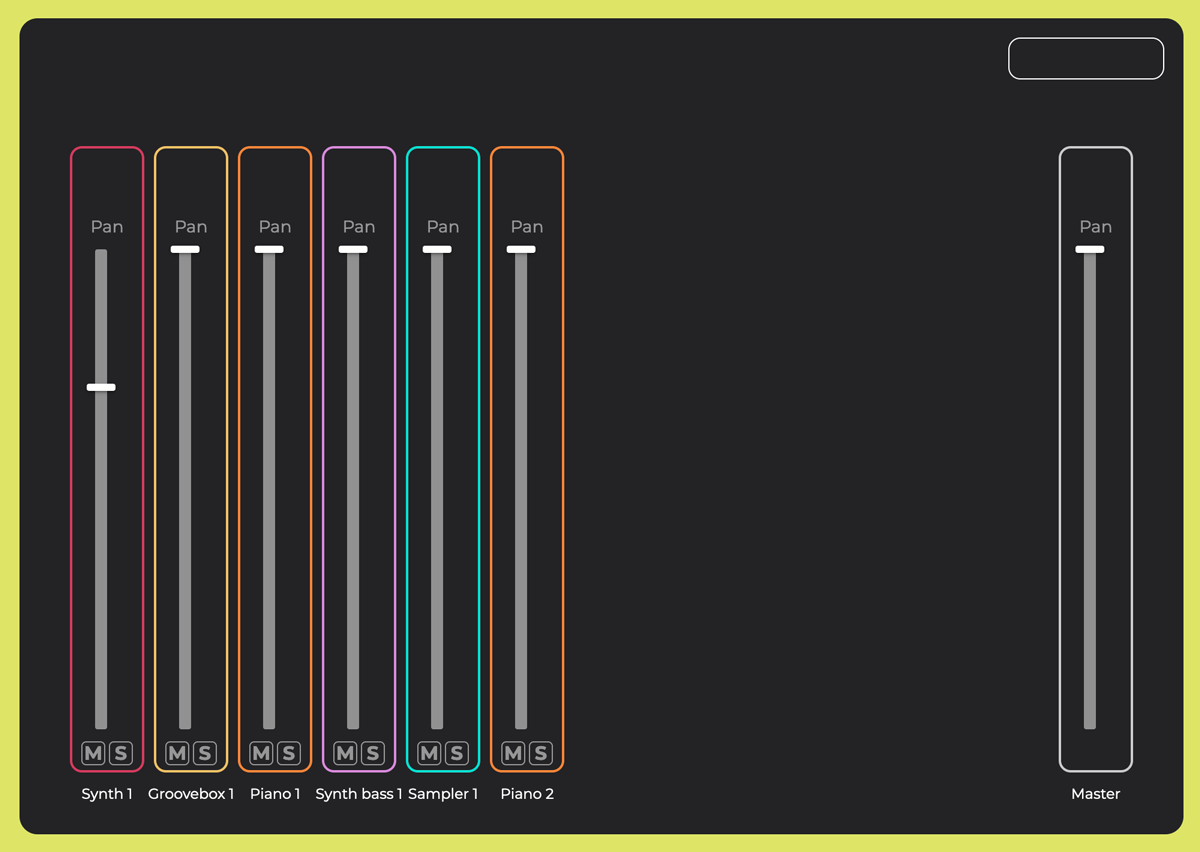Solo the Piano 1 channel
1200x852 pixels.
[x=289, y=753]
